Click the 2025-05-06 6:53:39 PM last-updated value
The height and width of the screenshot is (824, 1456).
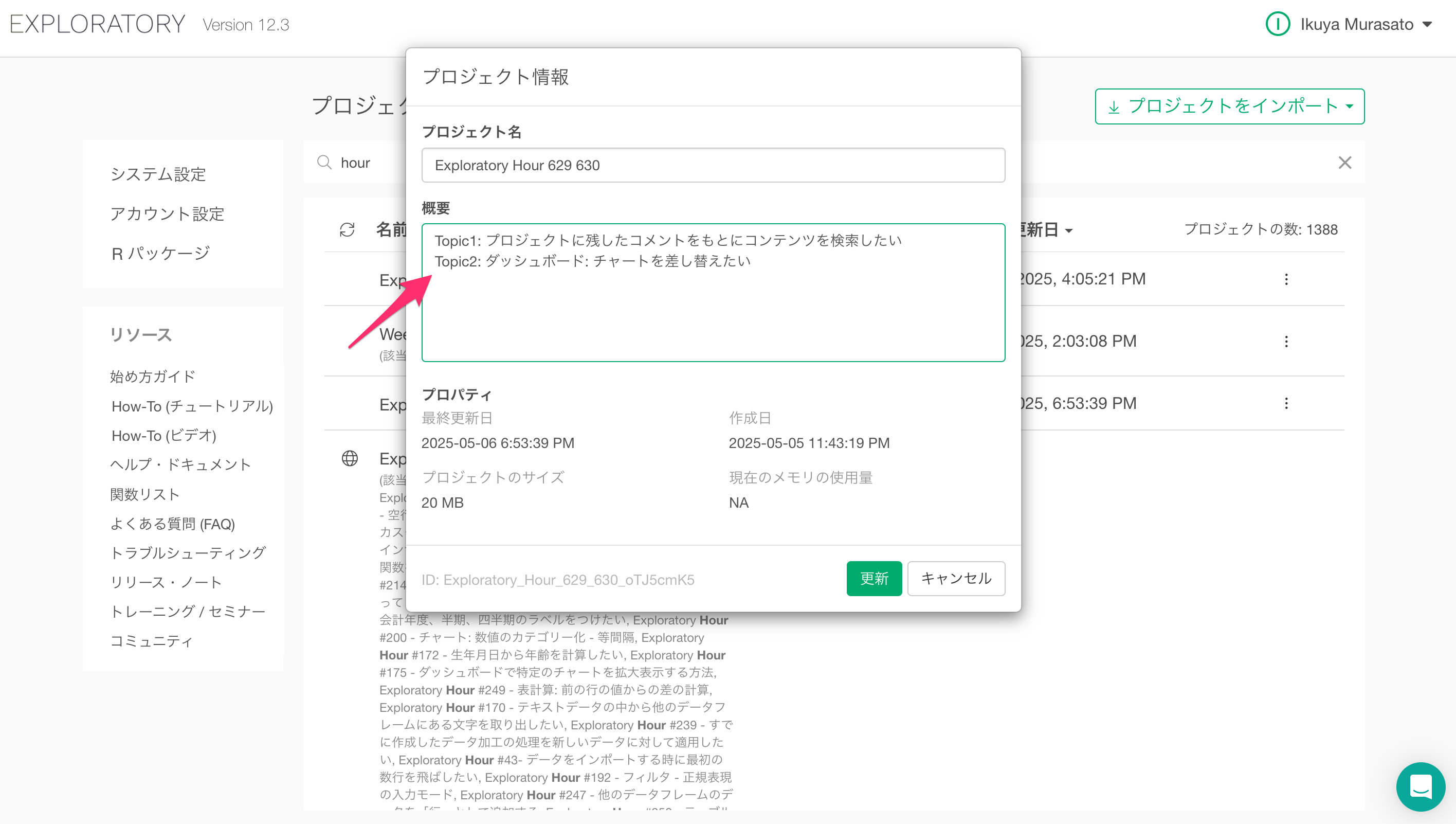click(x=497, y=443)
